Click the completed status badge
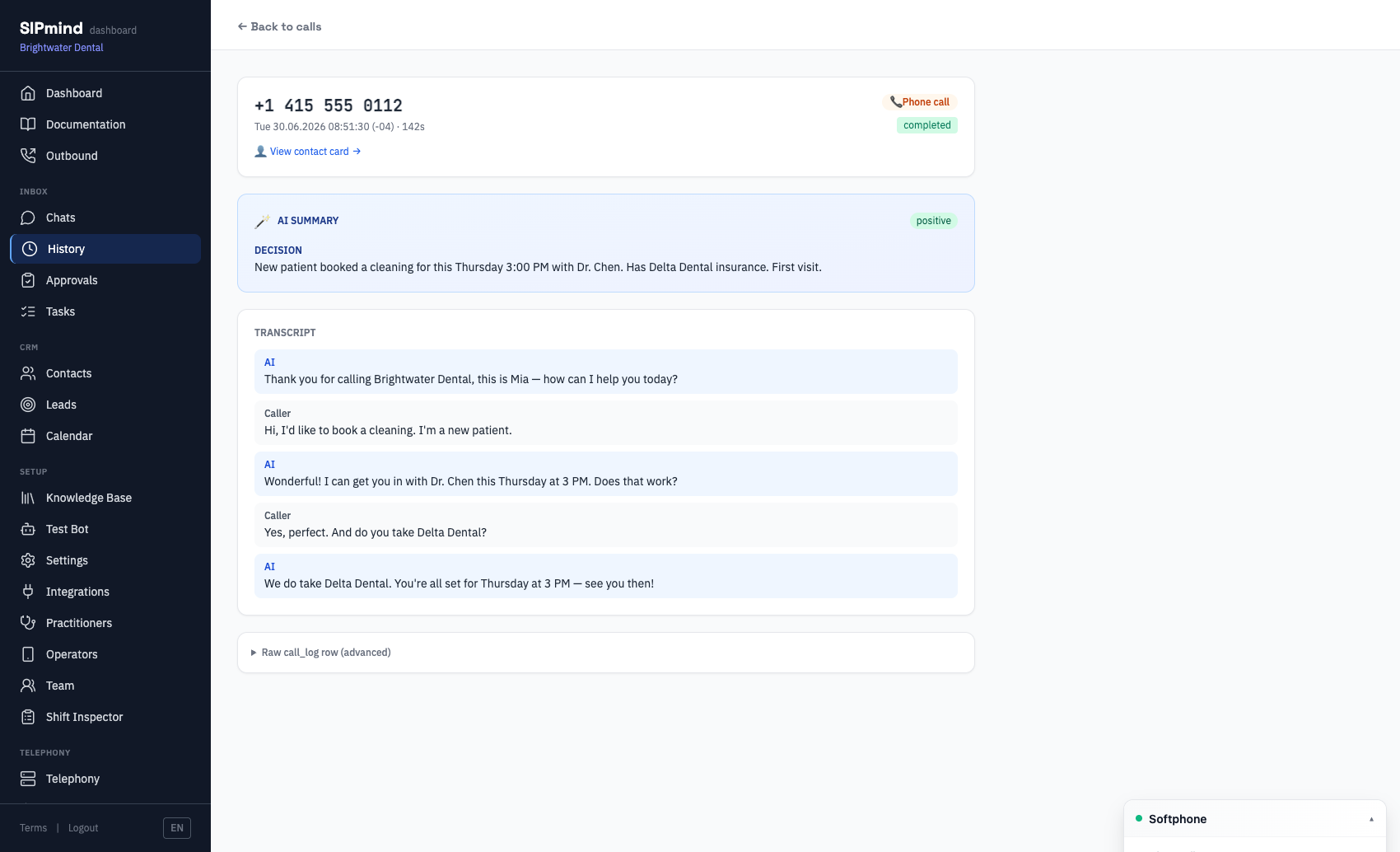This screenshot has height=852, width=1400. (927, 125)
